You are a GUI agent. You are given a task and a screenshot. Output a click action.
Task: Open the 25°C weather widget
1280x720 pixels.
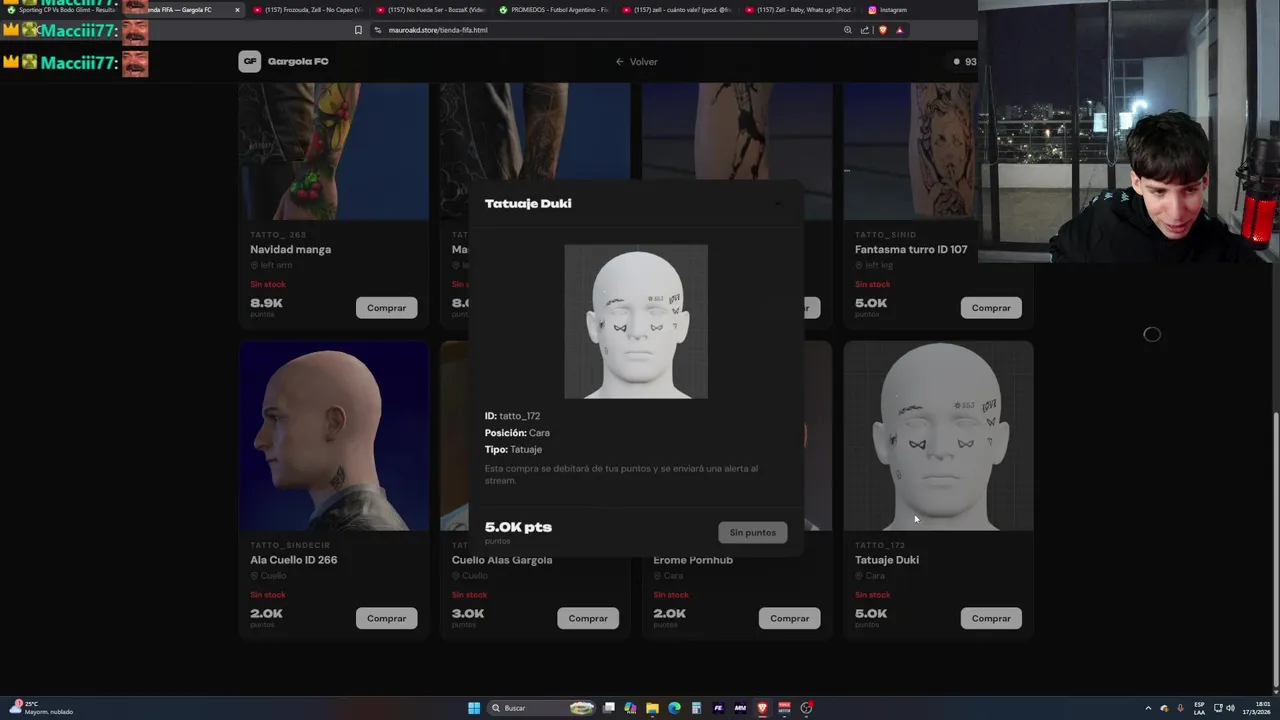(x=40, y=708)
